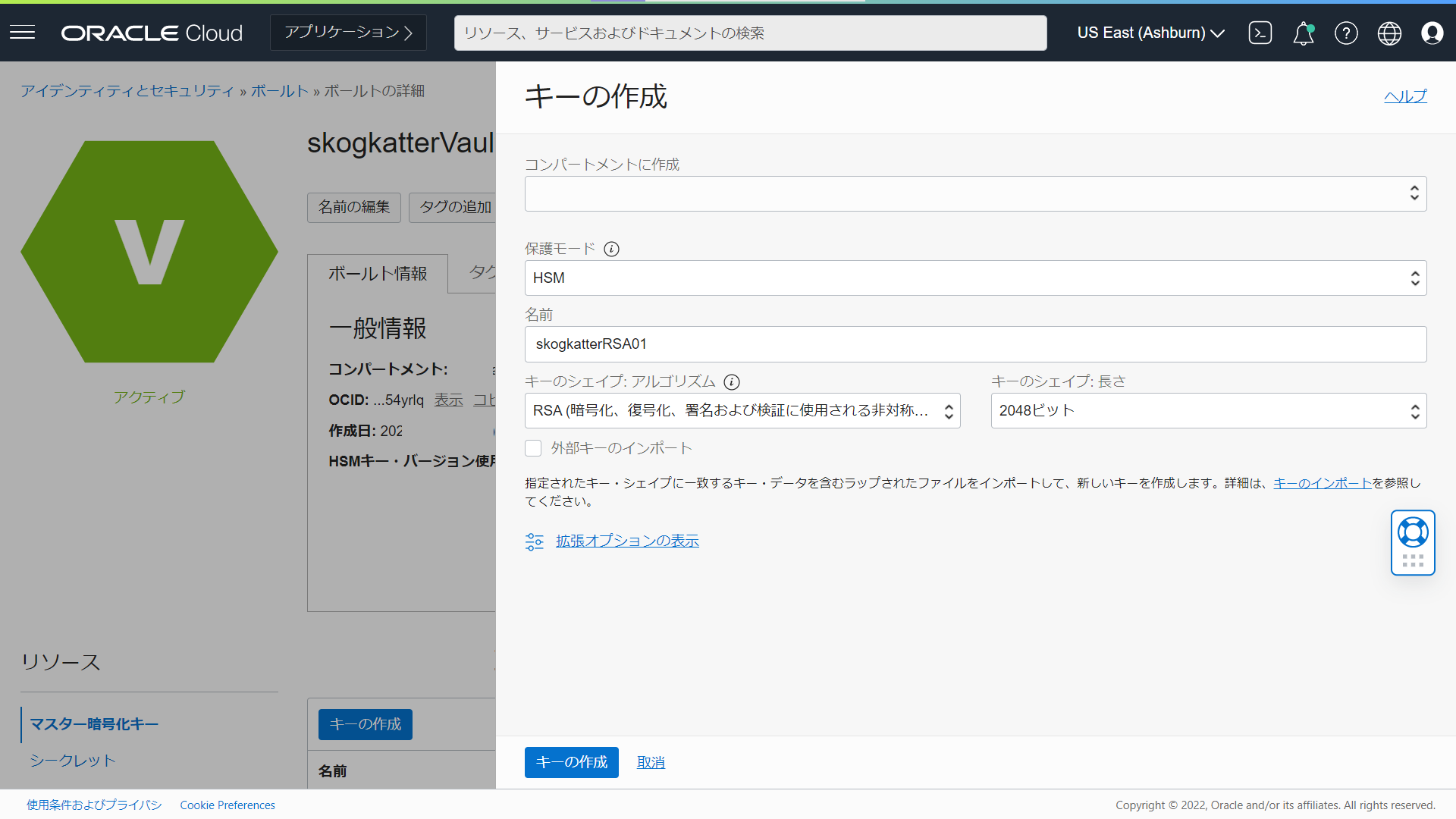
Task: Enable the 外部キーのインポート checkbox
Action: point(533,448)
